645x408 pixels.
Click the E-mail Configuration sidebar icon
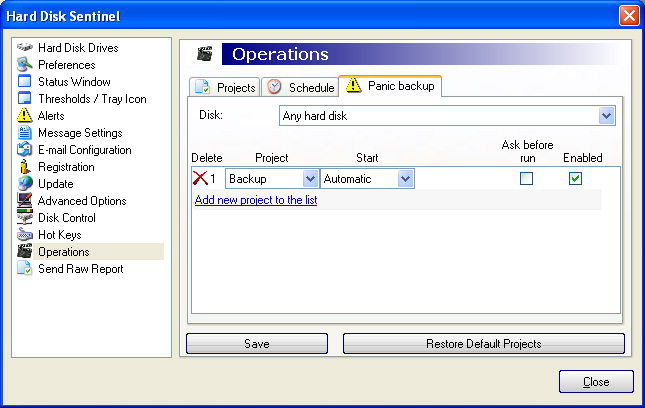pos(25,150)
